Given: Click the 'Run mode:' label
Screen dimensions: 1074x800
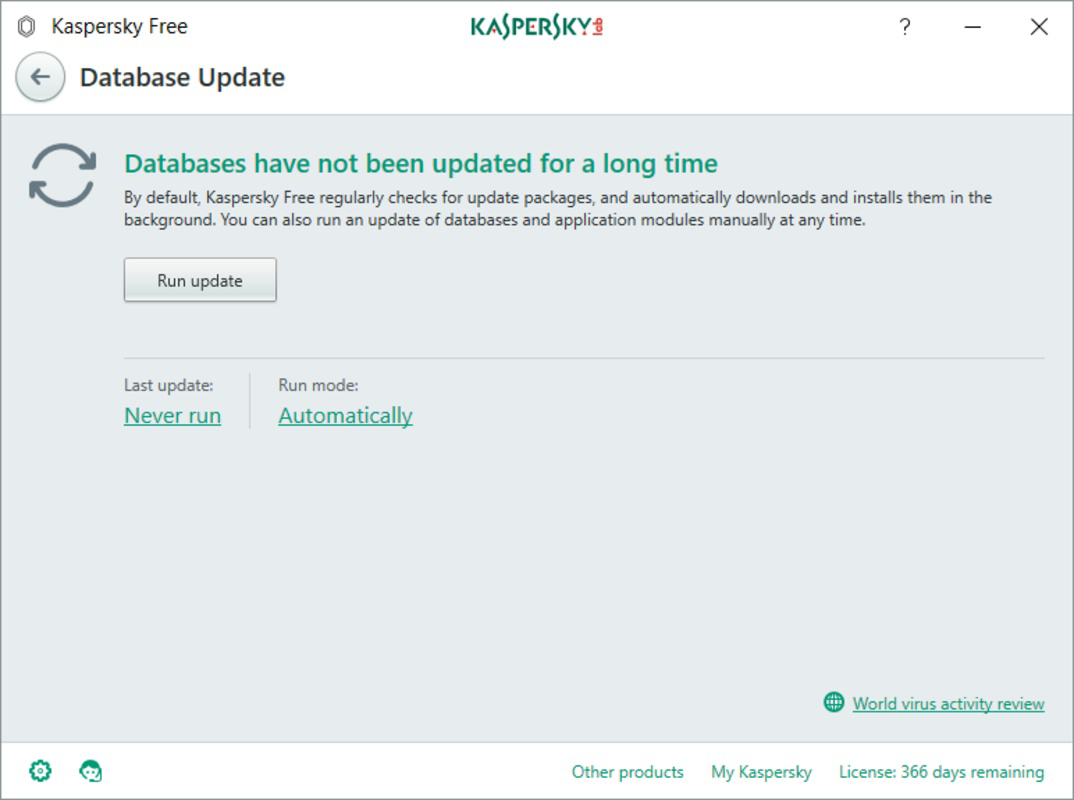Looking at the screenshot, I should click(x=319, y=385).
